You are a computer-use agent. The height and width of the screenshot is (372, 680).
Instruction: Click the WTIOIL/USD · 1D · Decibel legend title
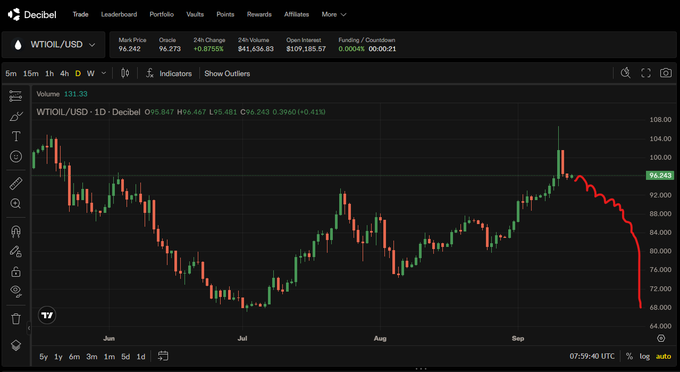(88, 112)
